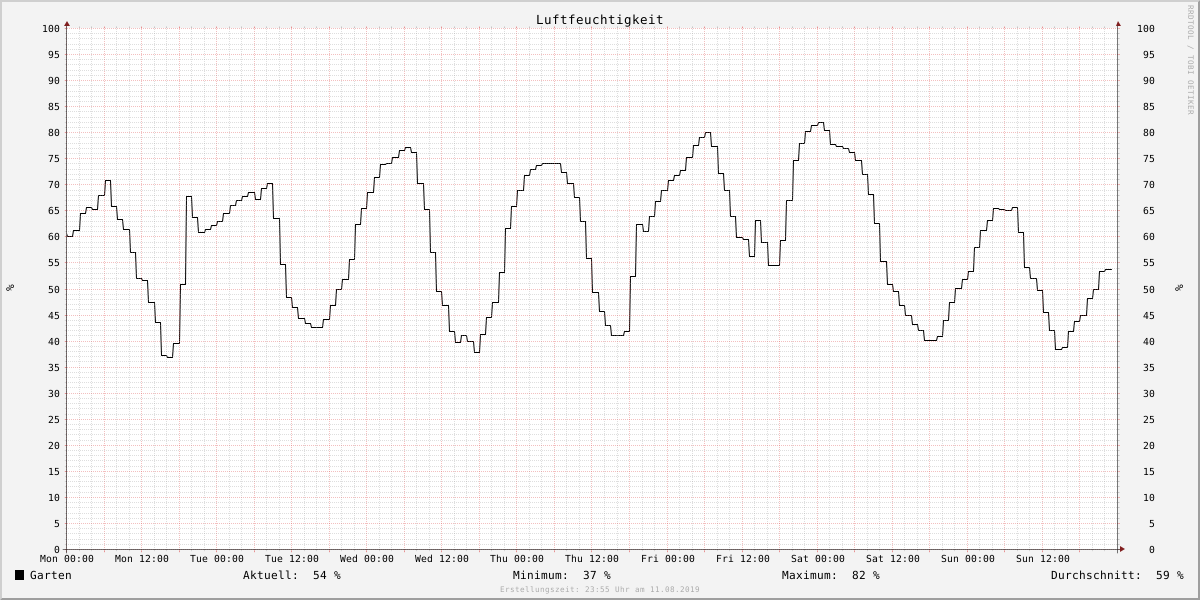Click the Sun 00:00 time axis label
Image resolution: width=1200 pixels, height=600 pixels.
968,559
